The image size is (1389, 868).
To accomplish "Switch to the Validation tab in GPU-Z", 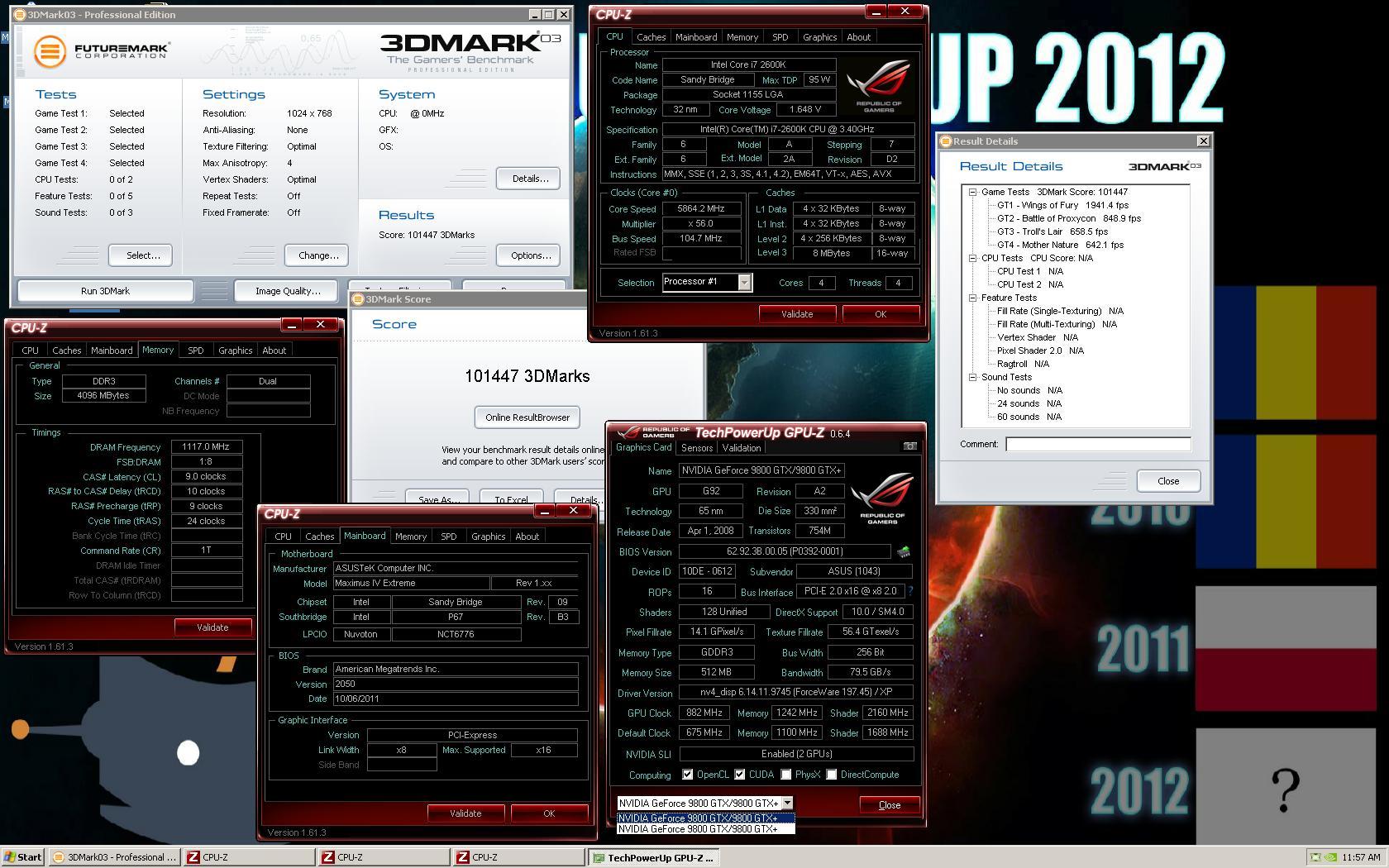I will (741, 448).
